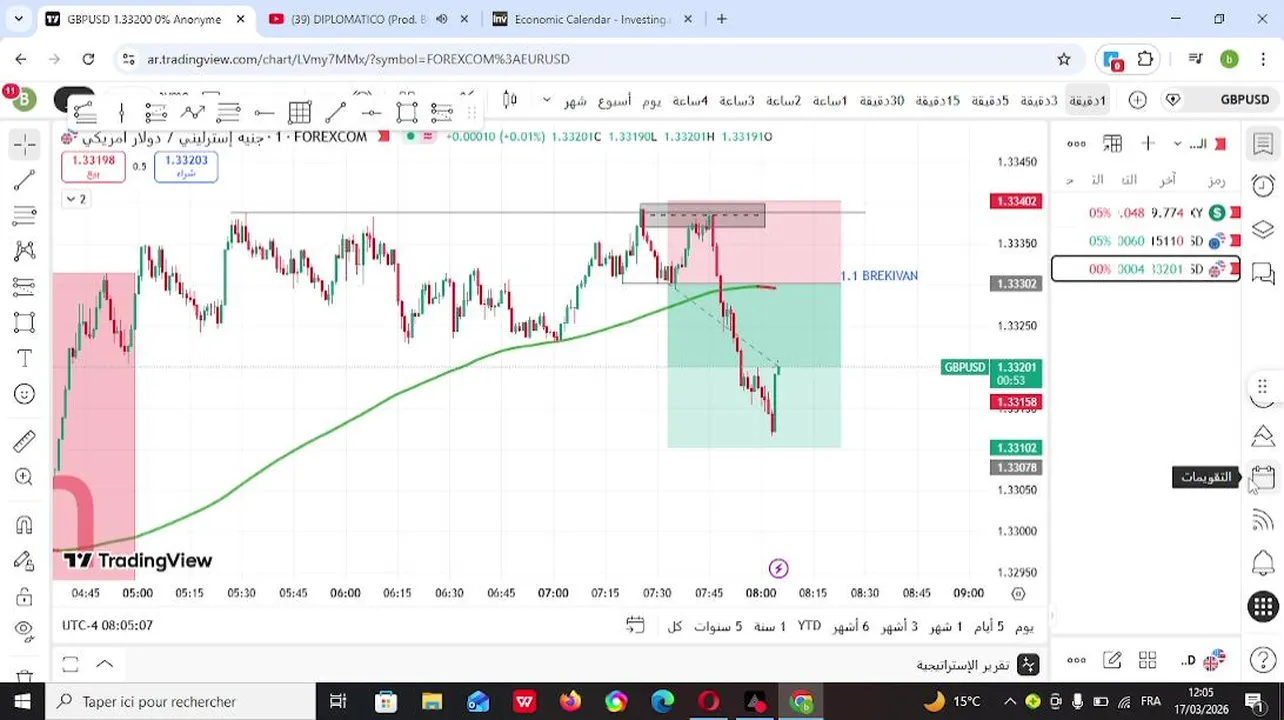This screenshot has height=720, width=1284.
Task: Set range to 1 شهر
Action: point(945,626)
